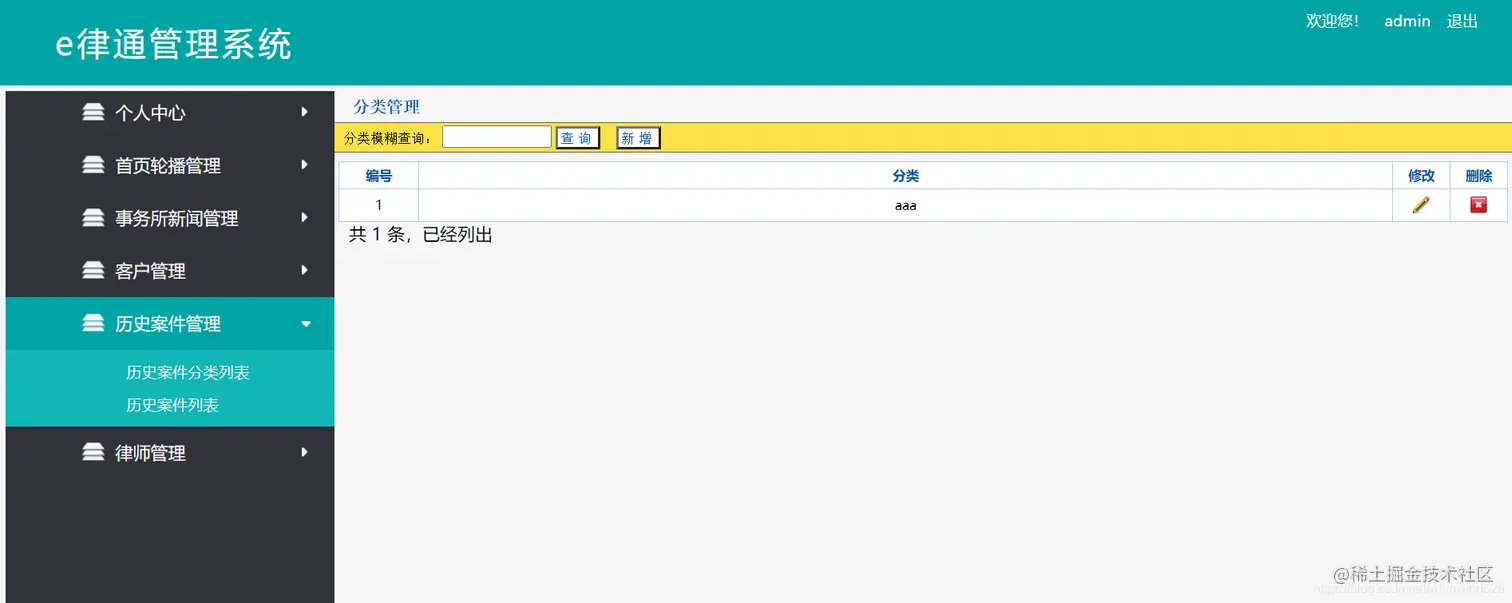The width and height of the screenshot is (1512, 603).
Task: Click the 删除 column header
Action: tap(1479, 176)
